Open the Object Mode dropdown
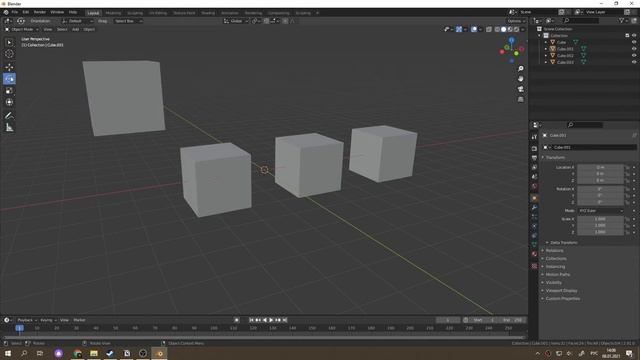The image size is (640, 360). click(22, 29)
